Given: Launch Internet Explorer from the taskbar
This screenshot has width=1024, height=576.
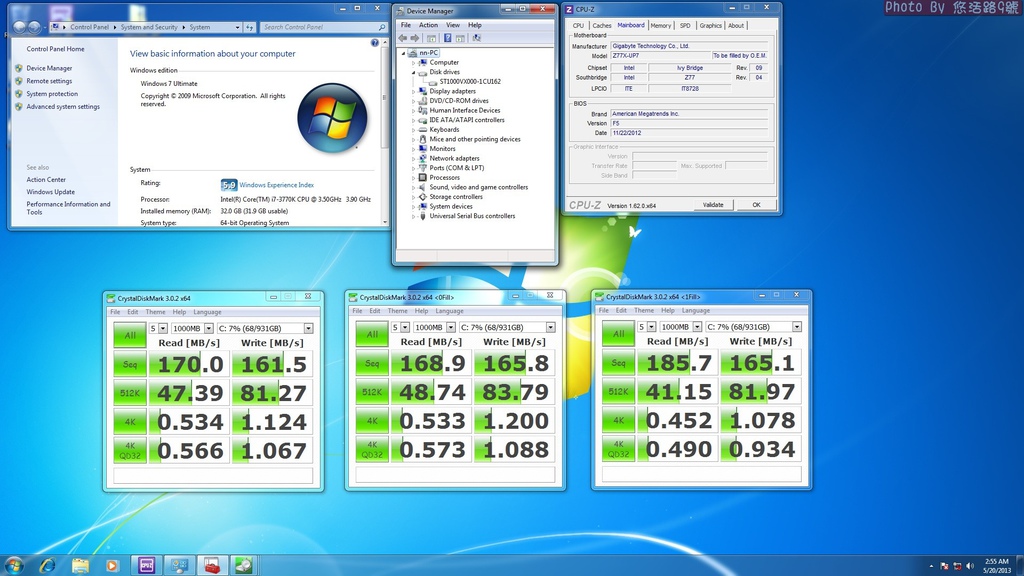Looking at the screenshot, I should pyautogui.click(x=47, y=566).
